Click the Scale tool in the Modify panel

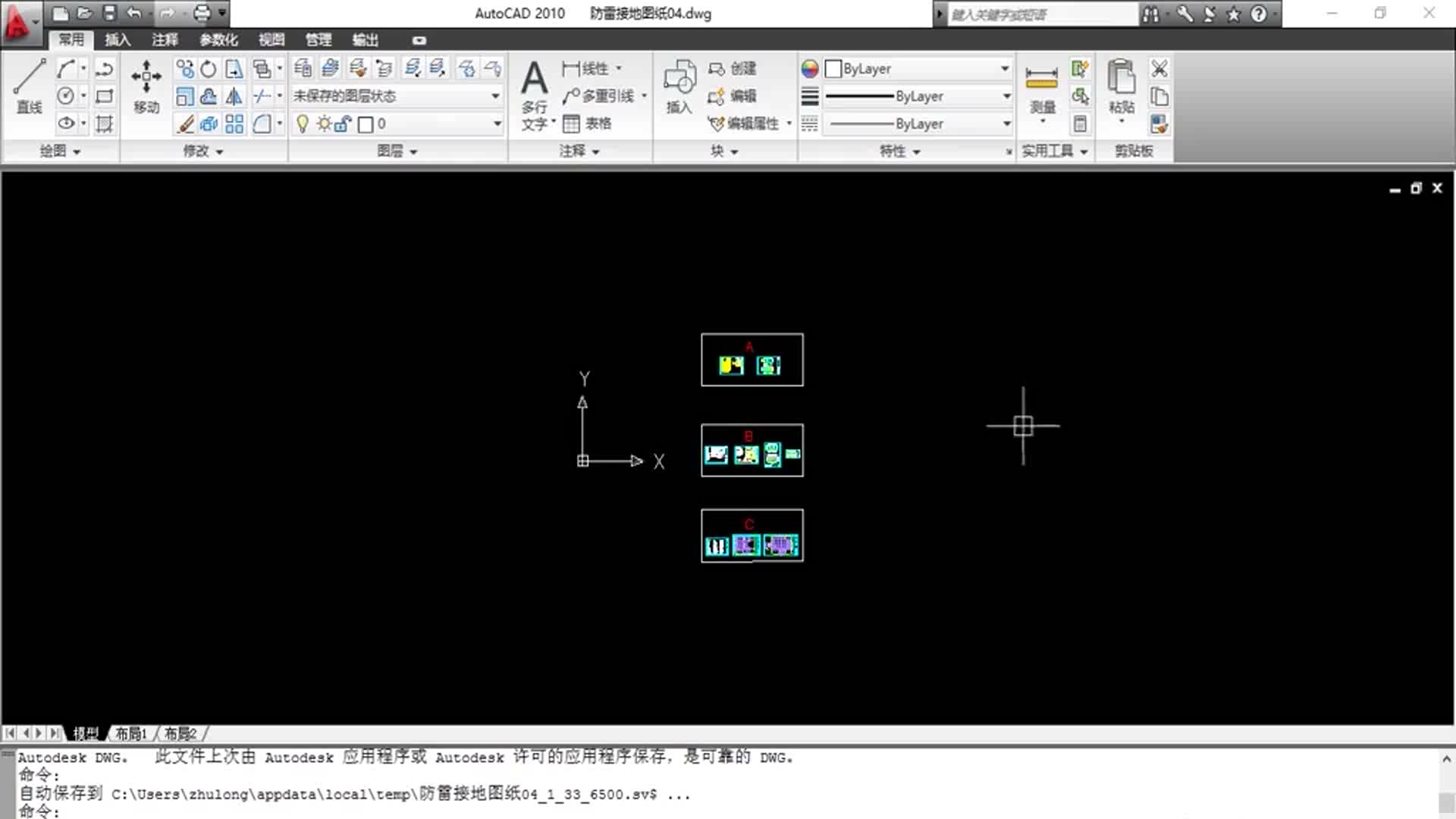185,96
